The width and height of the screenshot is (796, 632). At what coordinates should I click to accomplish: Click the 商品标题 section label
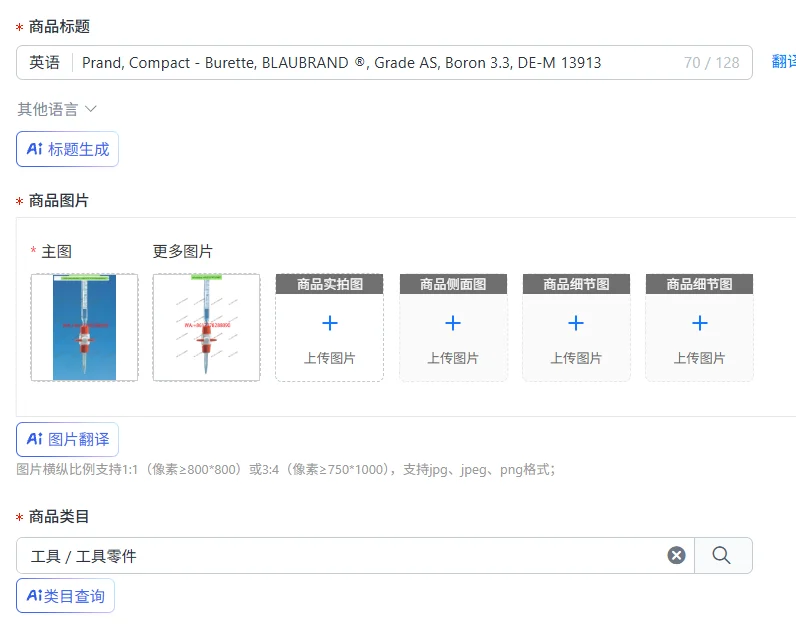click(x=59, y=26)
